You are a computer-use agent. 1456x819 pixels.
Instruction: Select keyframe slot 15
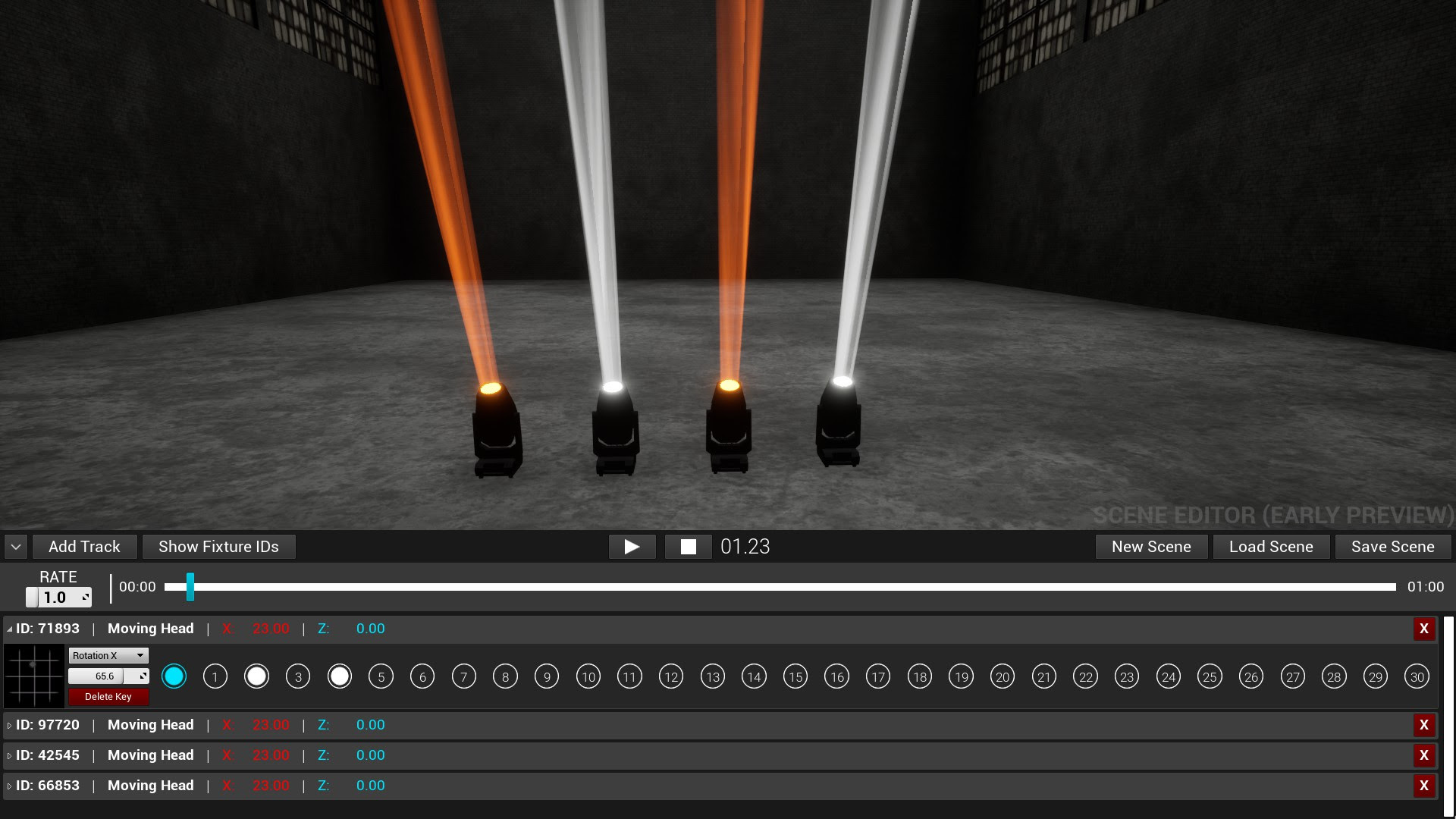coord(795,676)
